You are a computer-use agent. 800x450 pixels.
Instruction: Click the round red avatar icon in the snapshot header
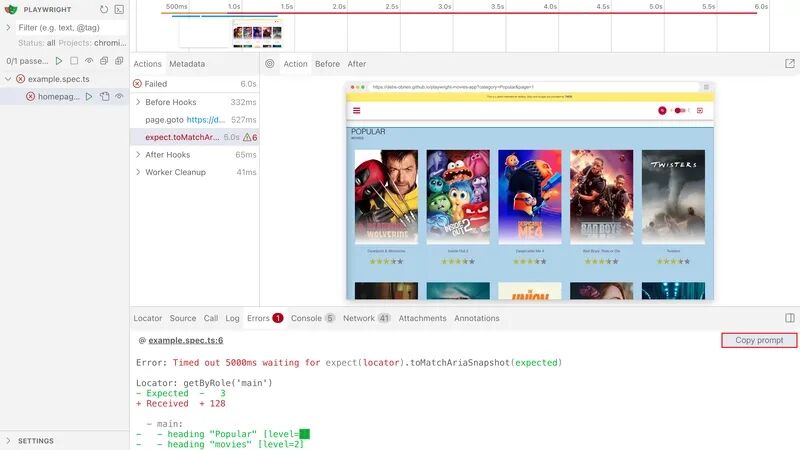pos(662,110)
